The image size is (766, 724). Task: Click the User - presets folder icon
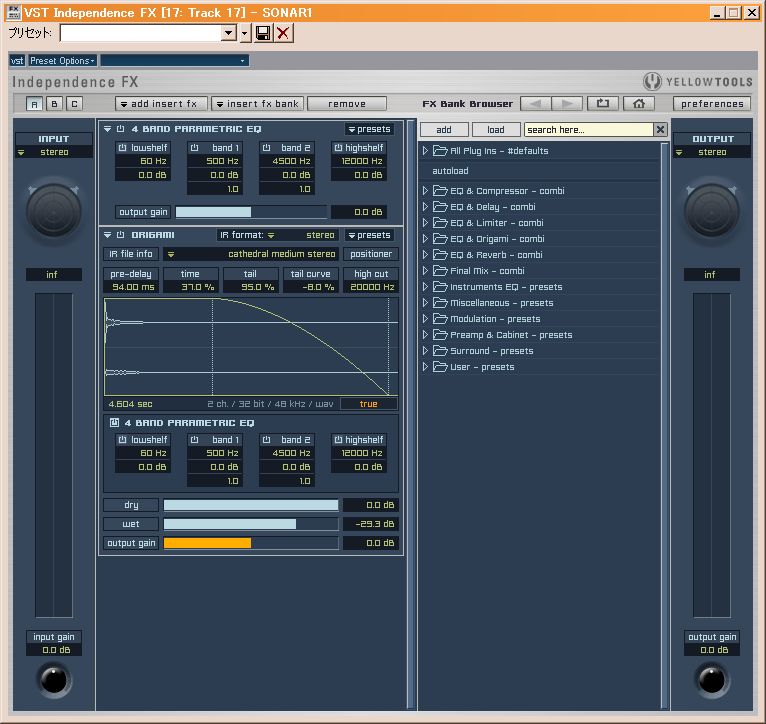click(x=440, y=367)
